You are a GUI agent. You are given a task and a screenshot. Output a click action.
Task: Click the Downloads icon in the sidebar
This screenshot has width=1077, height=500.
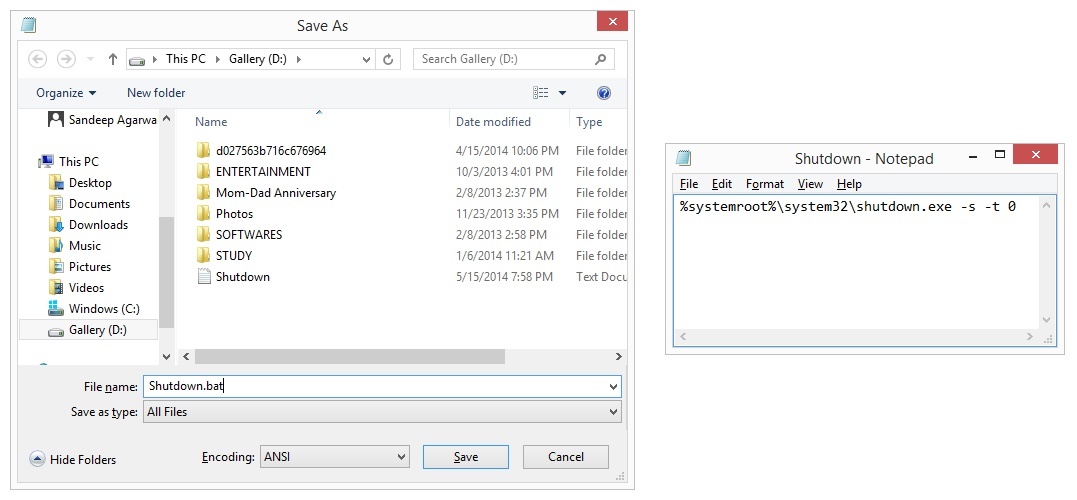(x=56, y=225)
